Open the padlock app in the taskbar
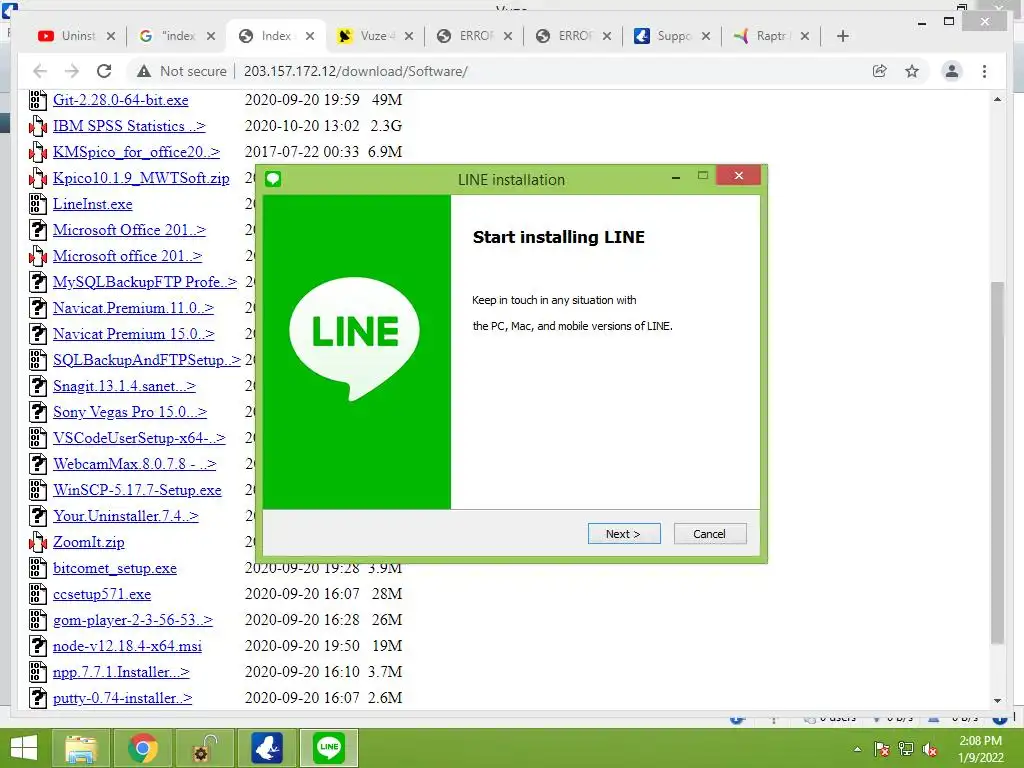Screen dimensions: 1024x768 (204, 748)
